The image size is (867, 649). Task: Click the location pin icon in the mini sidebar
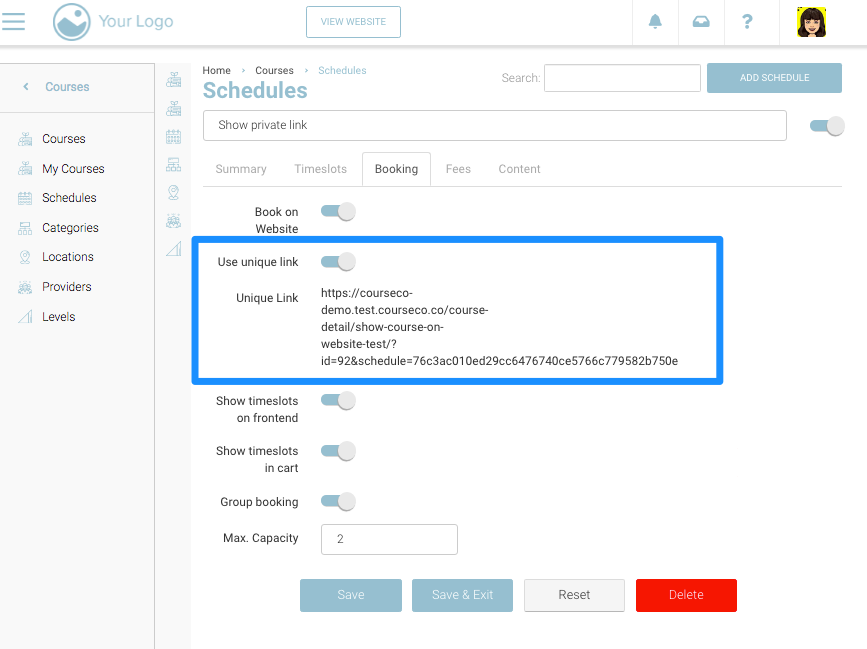[x=173, y=192]
